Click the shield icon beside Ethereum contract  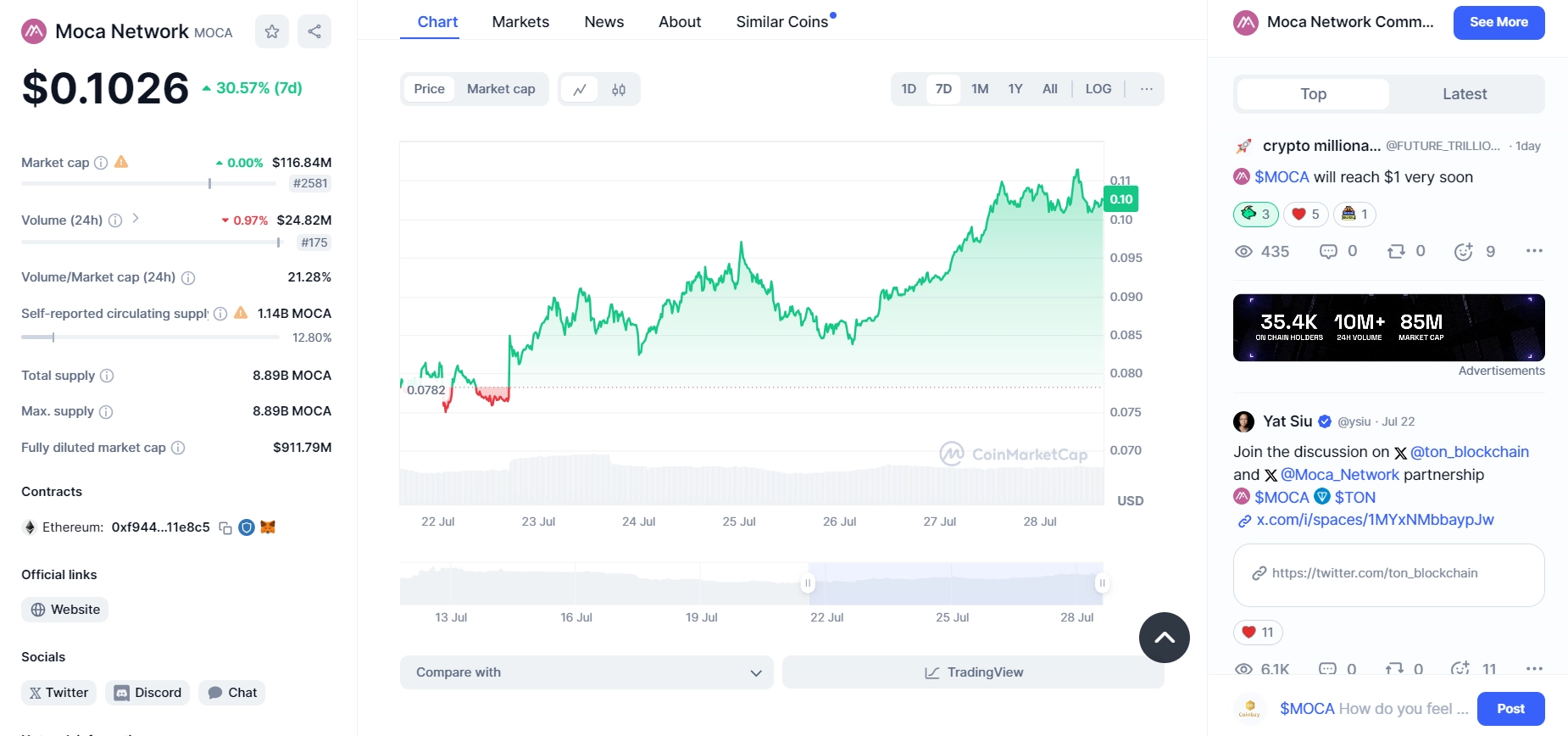247,527
